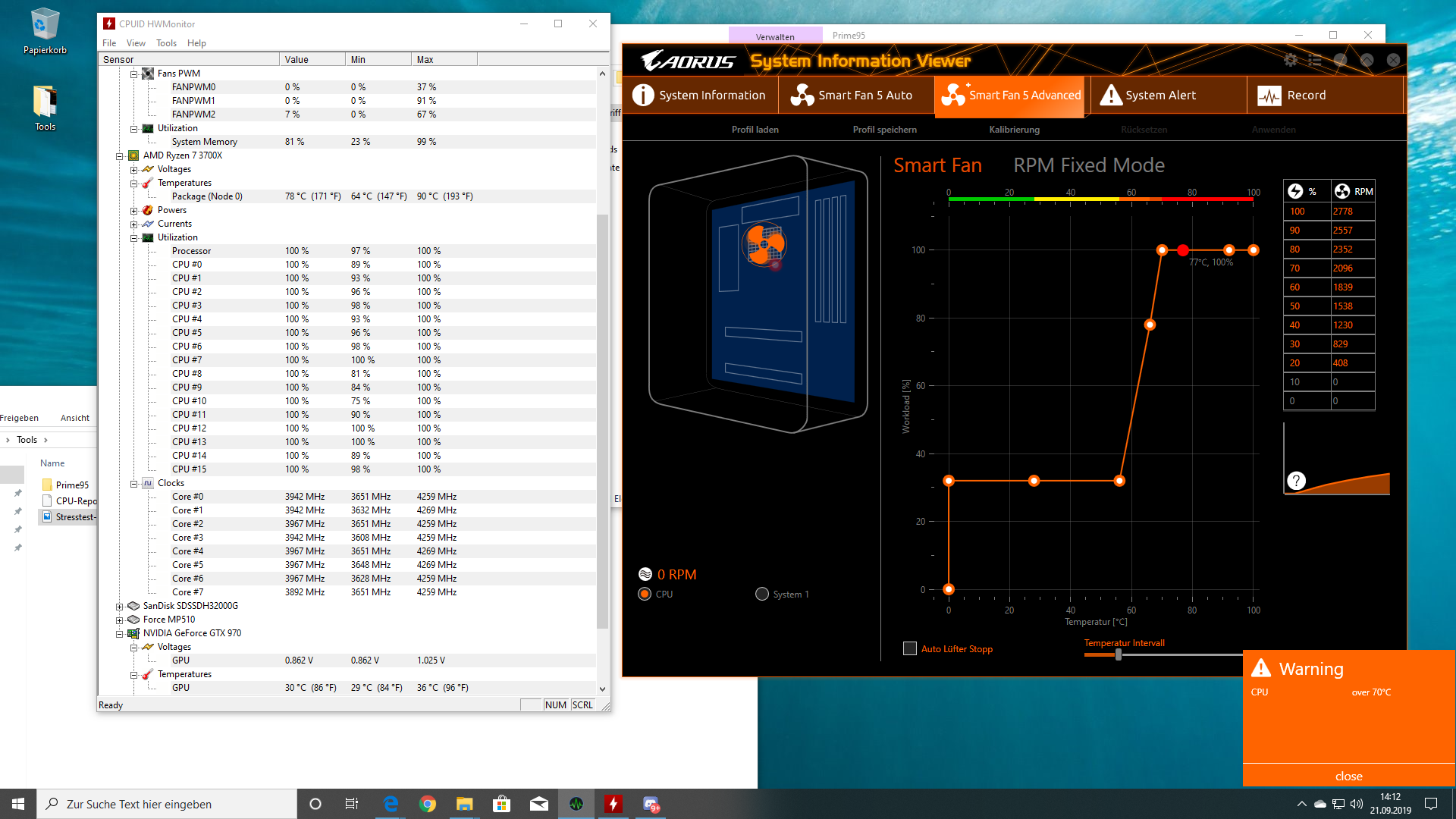Click the HWMonitor lightning icon in taskbar
Screen dimensions: 1456x819
pyautogui.click(x=613, y=804)
